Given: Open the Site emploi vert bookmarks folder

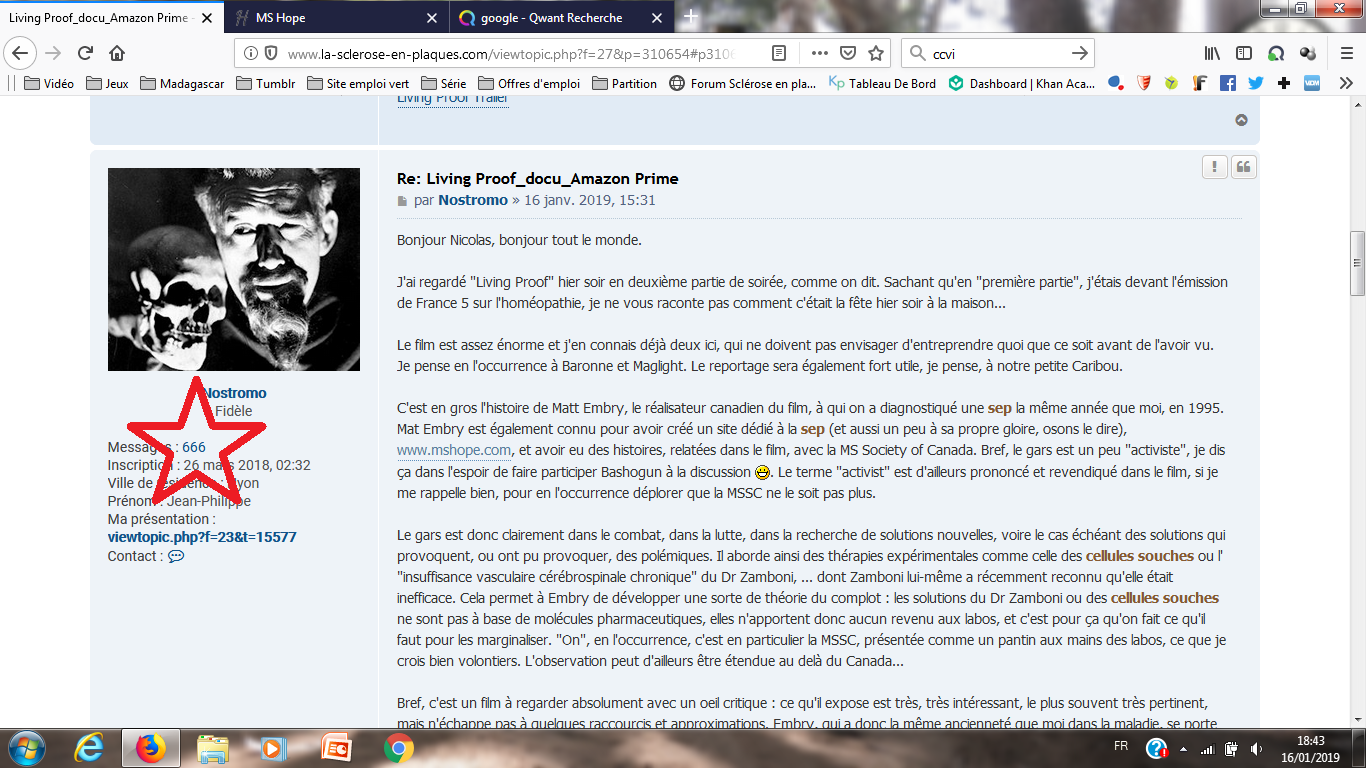Looking at the screenshot, I should (x=357, y=83).
